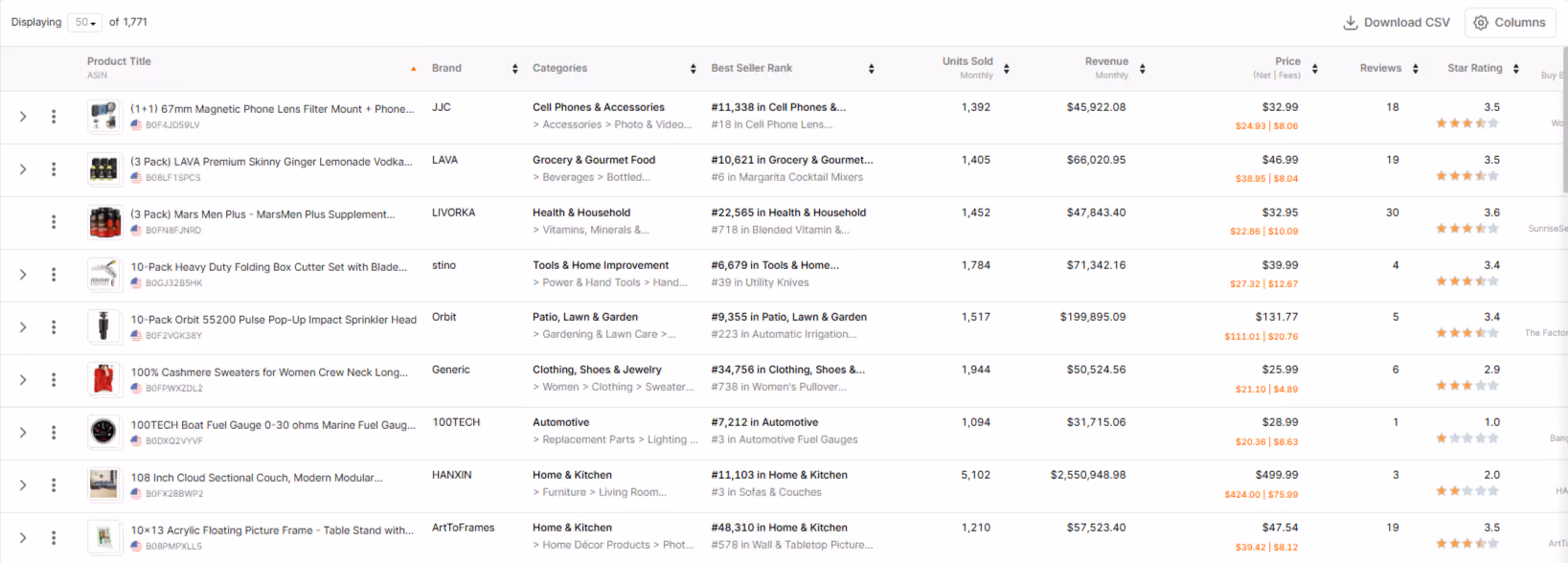Click the 1.0 star rating stars

(1466, 439)
